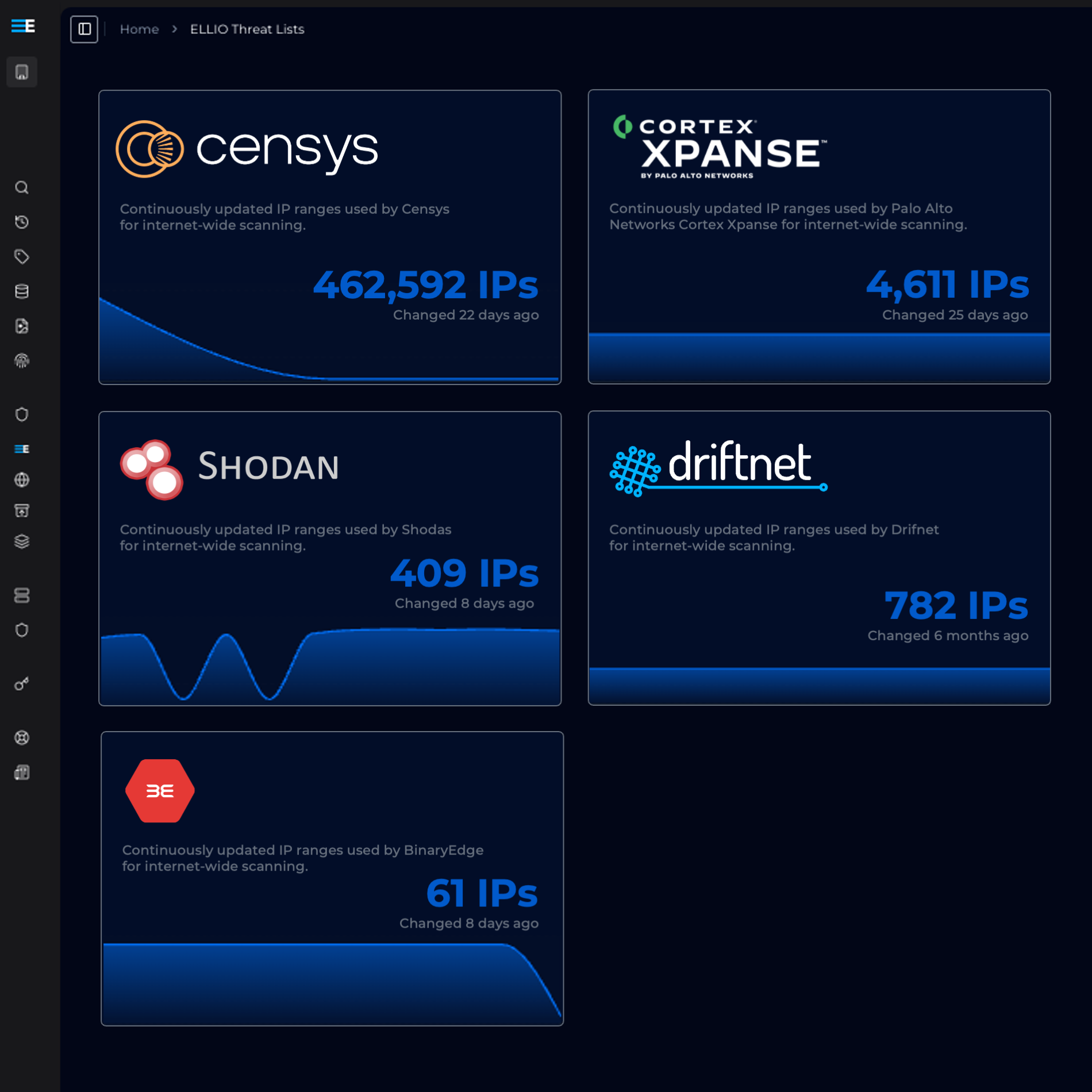
Task: Click the Cortex Xpanse flat trend chart
Action: pyautogui.click(x=819, y=357)
